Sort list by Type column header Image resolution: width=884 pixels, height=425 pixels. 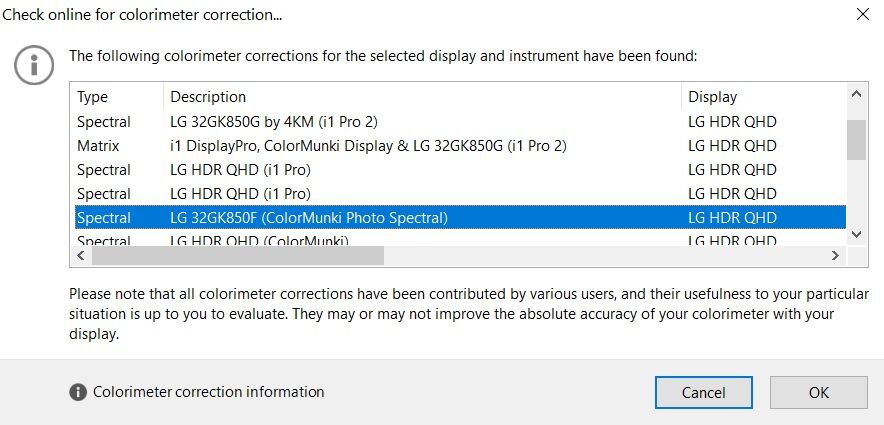click(118, 97)
